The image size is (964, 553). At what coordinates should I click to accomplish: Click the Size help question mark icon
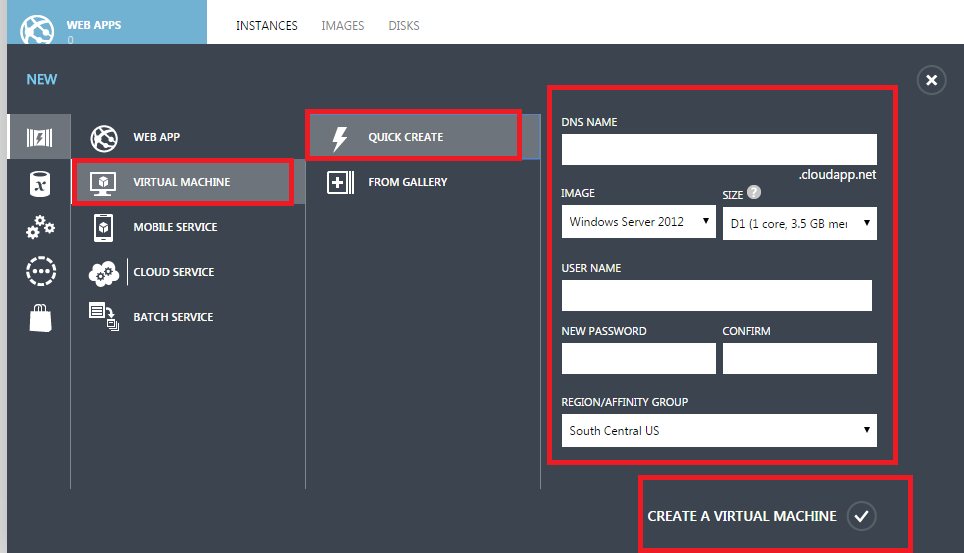[x=754, y=193]
